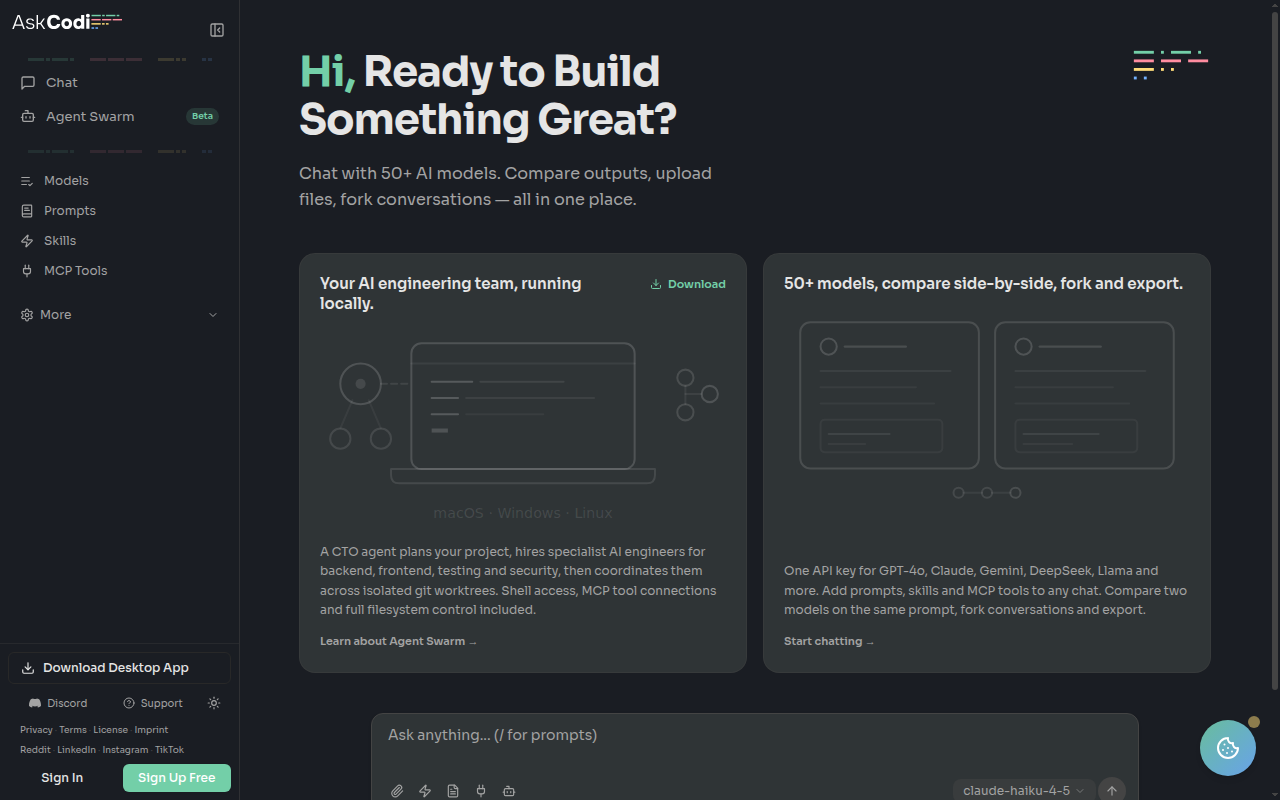Focus the Ask anything prompt field
1280x800 pixels.
[754, 735]
